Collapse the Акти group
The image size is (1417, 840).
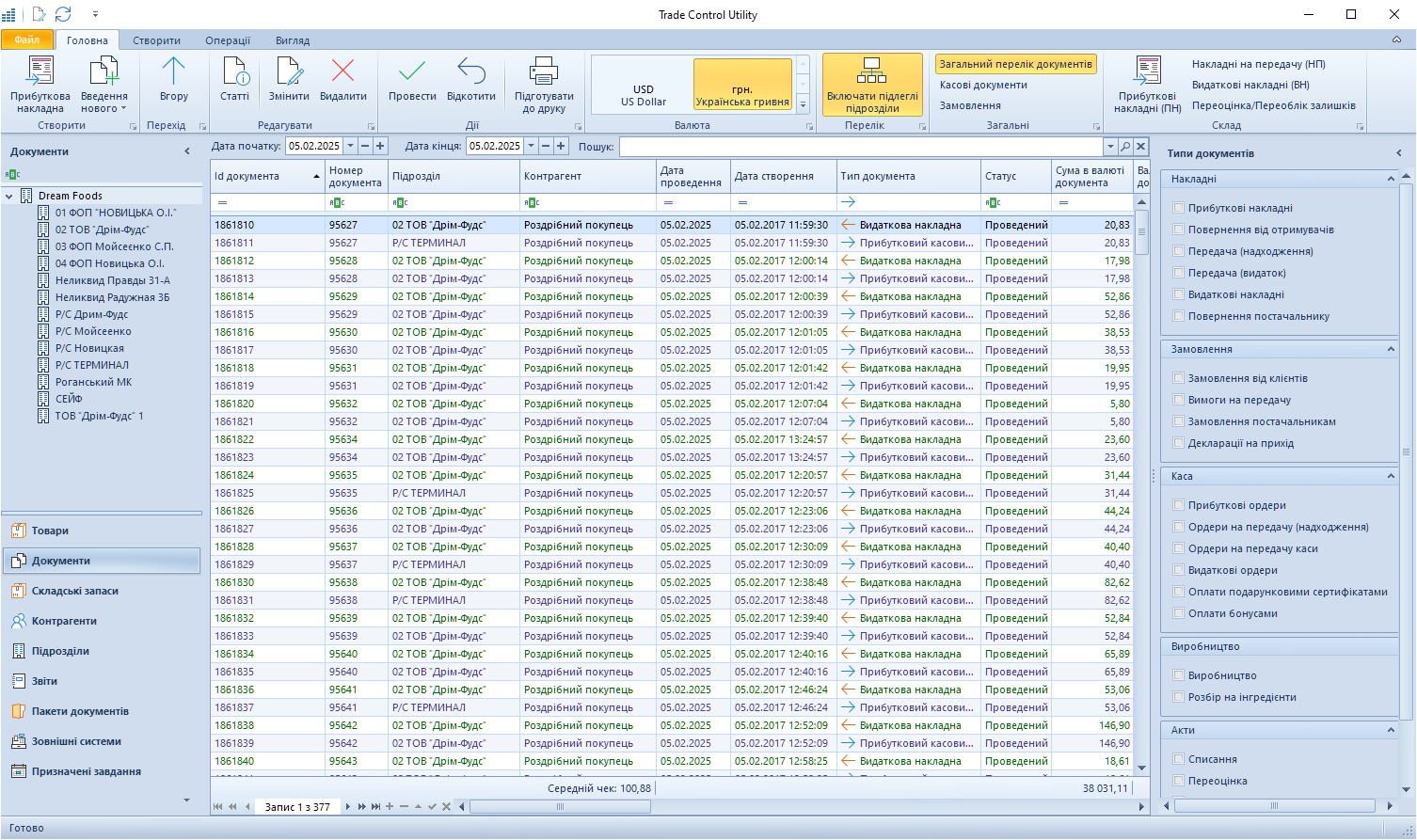click(1391, 730)
